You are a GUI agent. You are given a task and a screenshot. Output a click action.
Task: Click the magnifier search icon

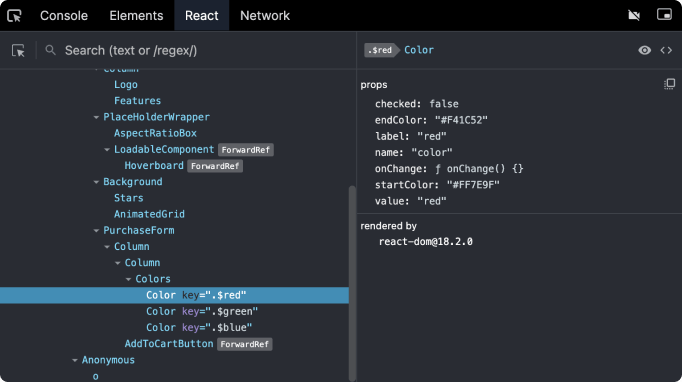point(50,50)
